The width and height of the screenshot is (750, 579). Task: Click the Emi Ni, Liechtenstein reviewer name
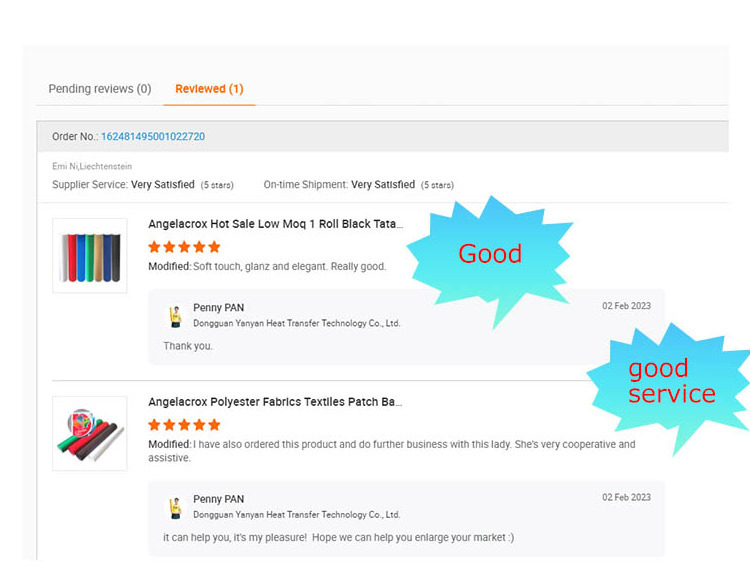(x=92, y=166)
